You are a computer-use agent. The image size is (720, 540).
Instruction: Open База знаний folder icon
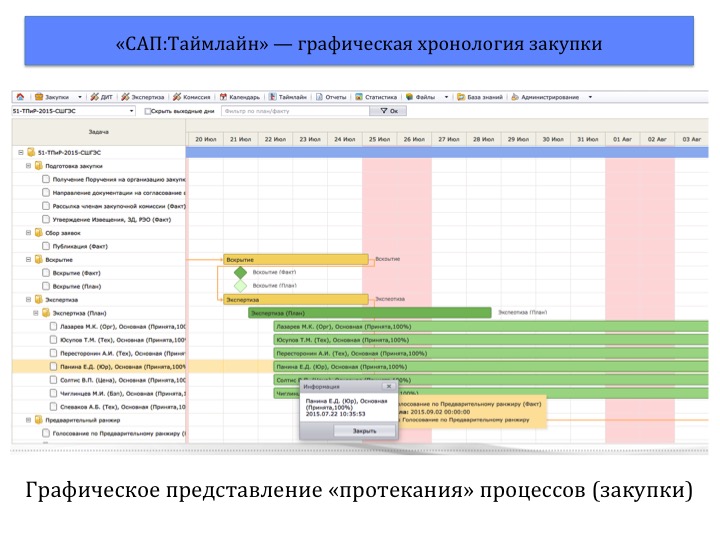461,97
